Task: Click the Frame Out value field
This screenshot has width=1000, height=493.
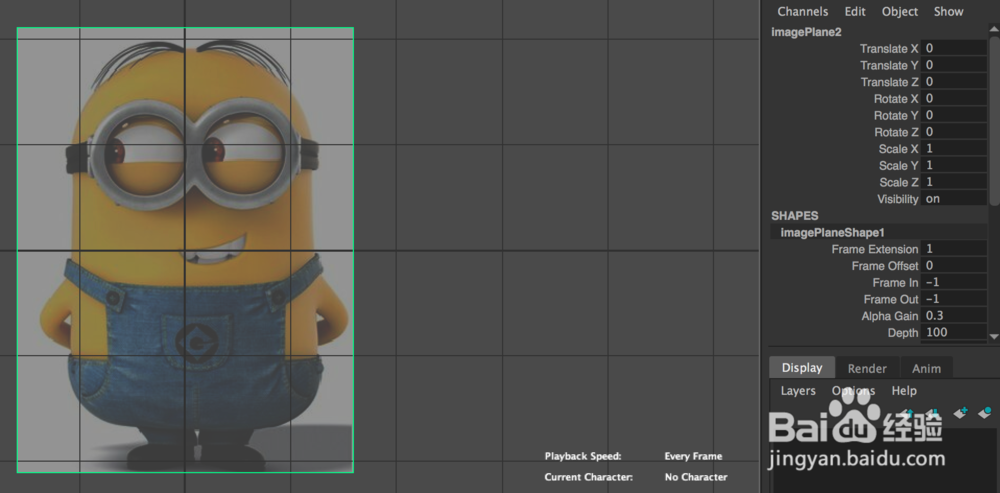Action: tap(953, 299)
